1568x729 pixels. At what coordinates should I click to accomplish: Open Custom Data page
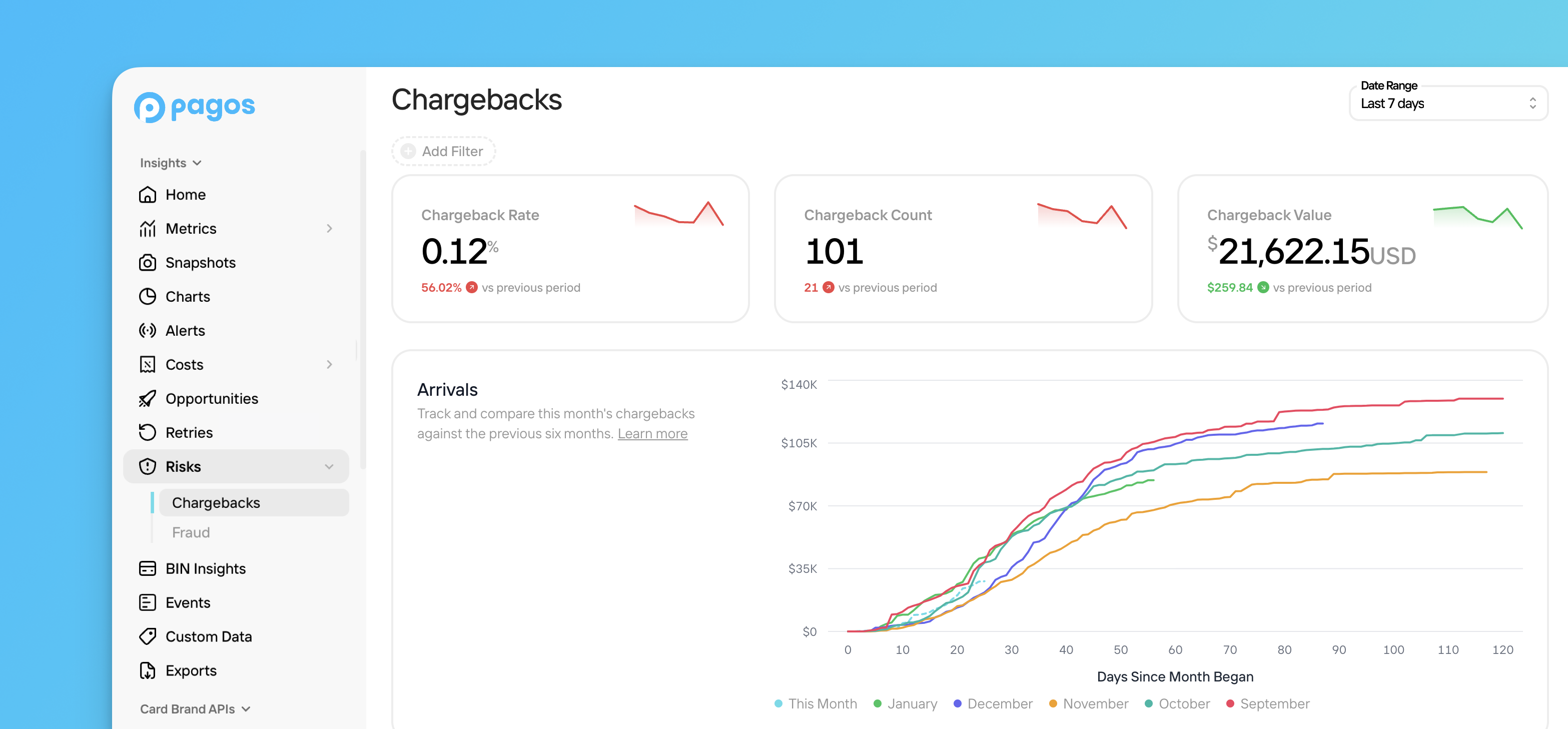tap(236, 637)
